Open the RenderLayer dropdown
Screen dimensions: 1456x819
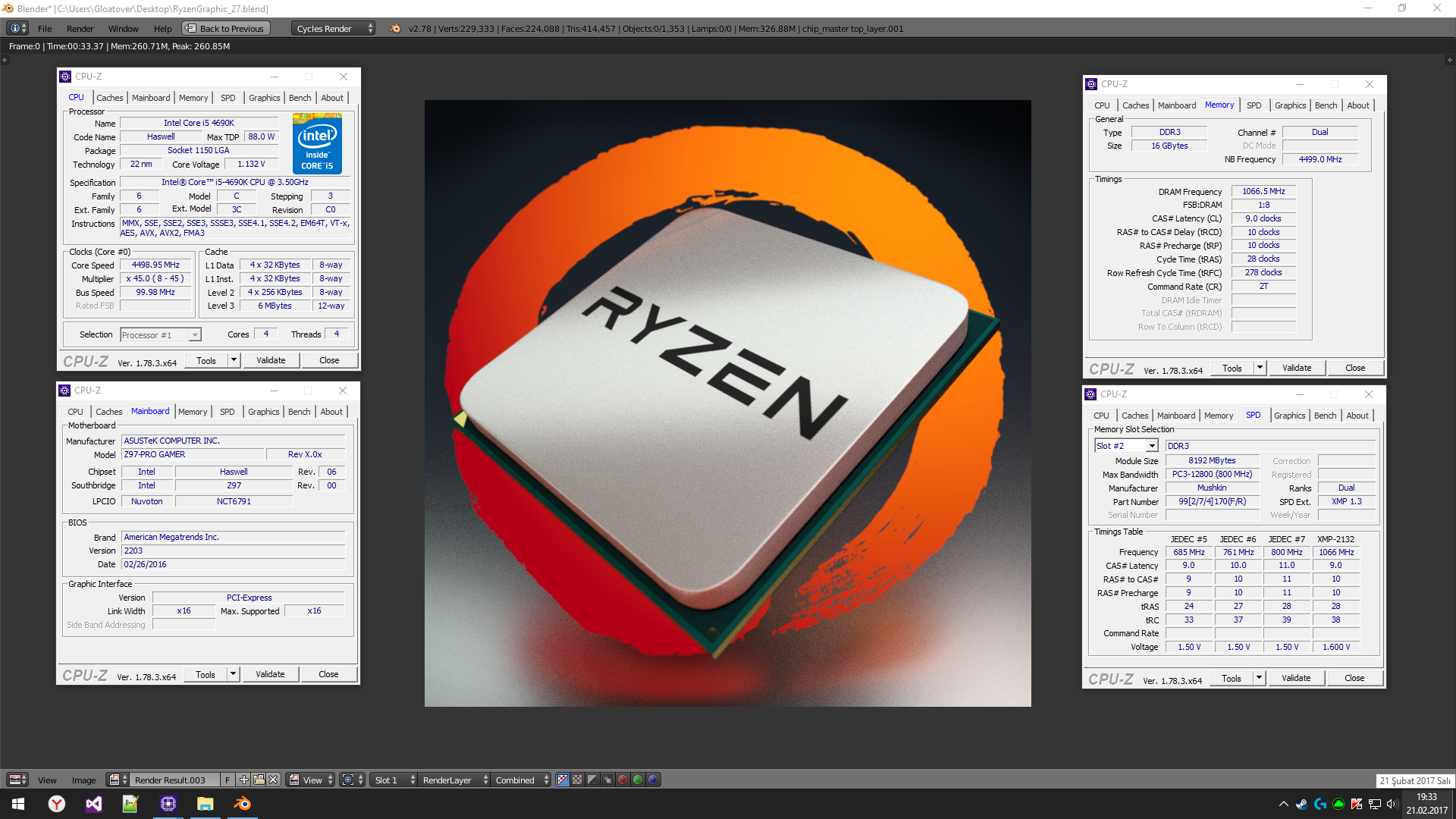(455, 780)
